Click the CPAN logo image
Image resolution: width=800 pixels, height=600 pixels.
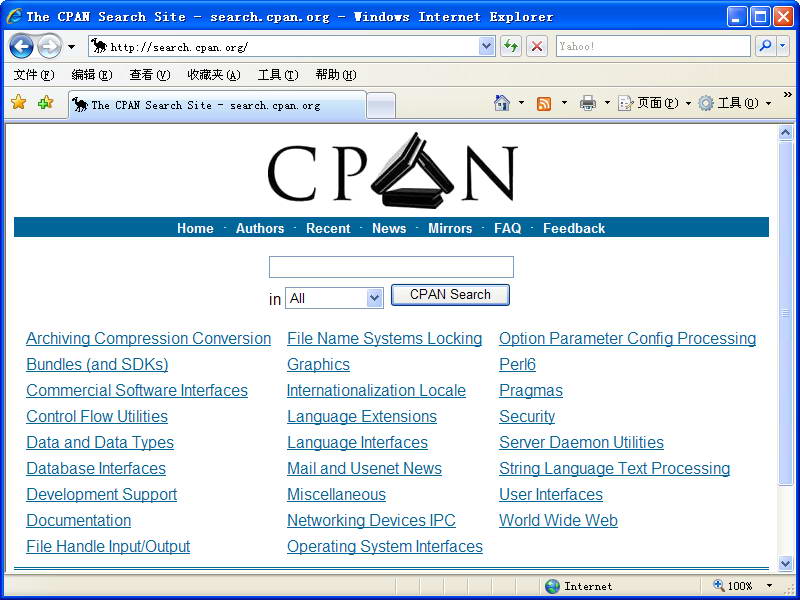click(392, 171)
